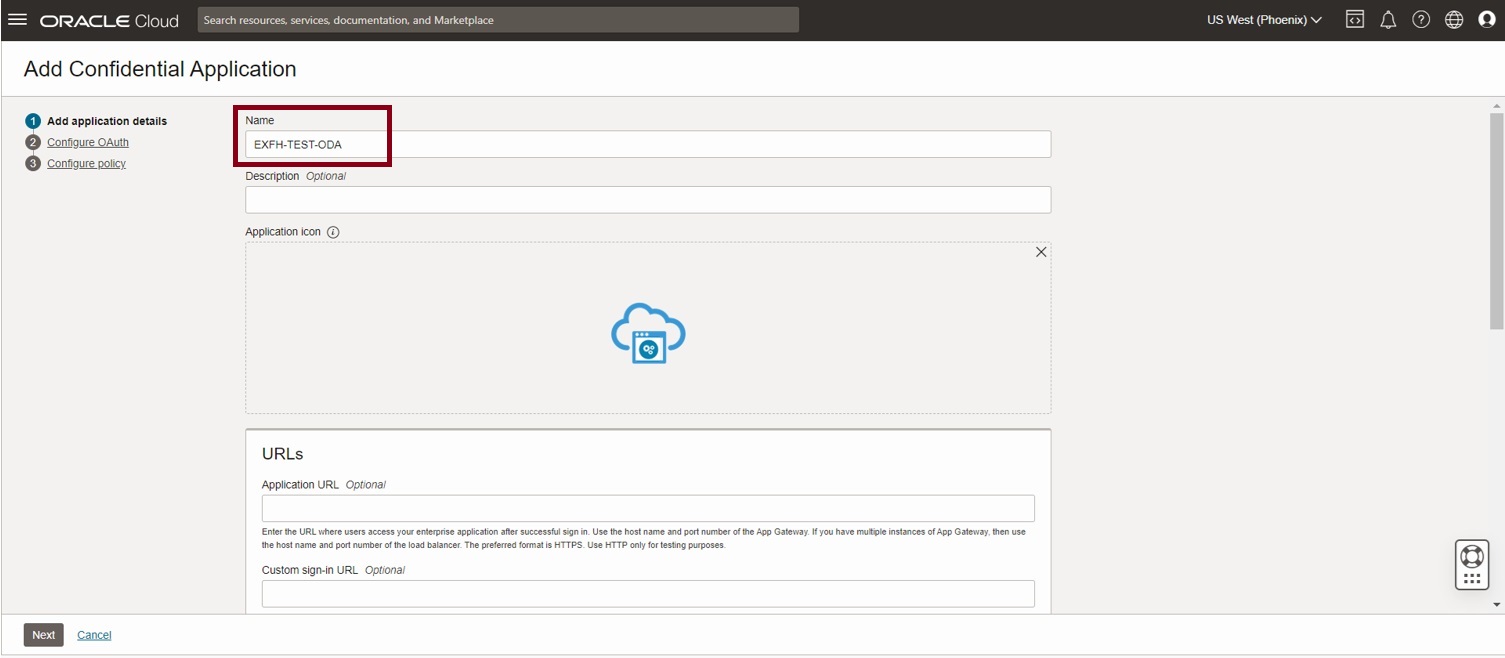Click Application icon info tooltip
The width and height of the screenshot is (1505, 658).
333,232
